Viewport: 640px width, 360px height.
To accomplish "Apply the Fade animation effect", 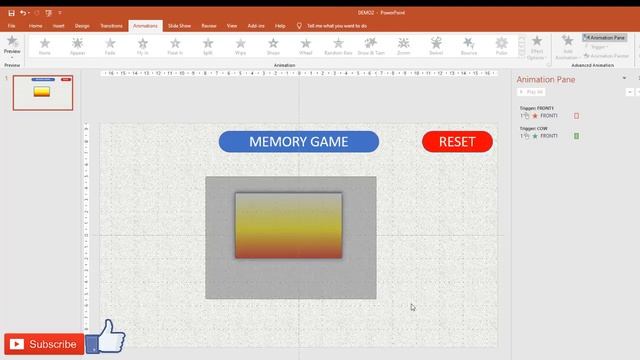I will click(x=110, y=46).
